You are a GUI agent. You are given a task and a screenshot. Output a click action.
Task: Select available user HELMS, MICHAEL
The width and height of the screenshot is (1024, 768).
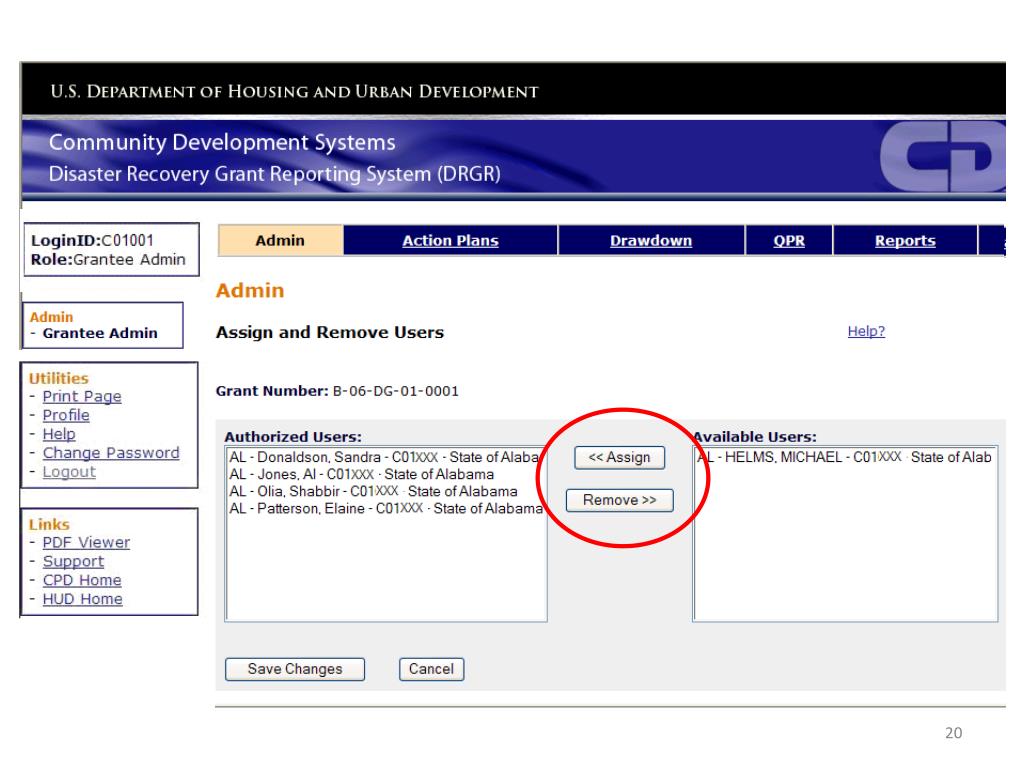click(x=845, y=457)
